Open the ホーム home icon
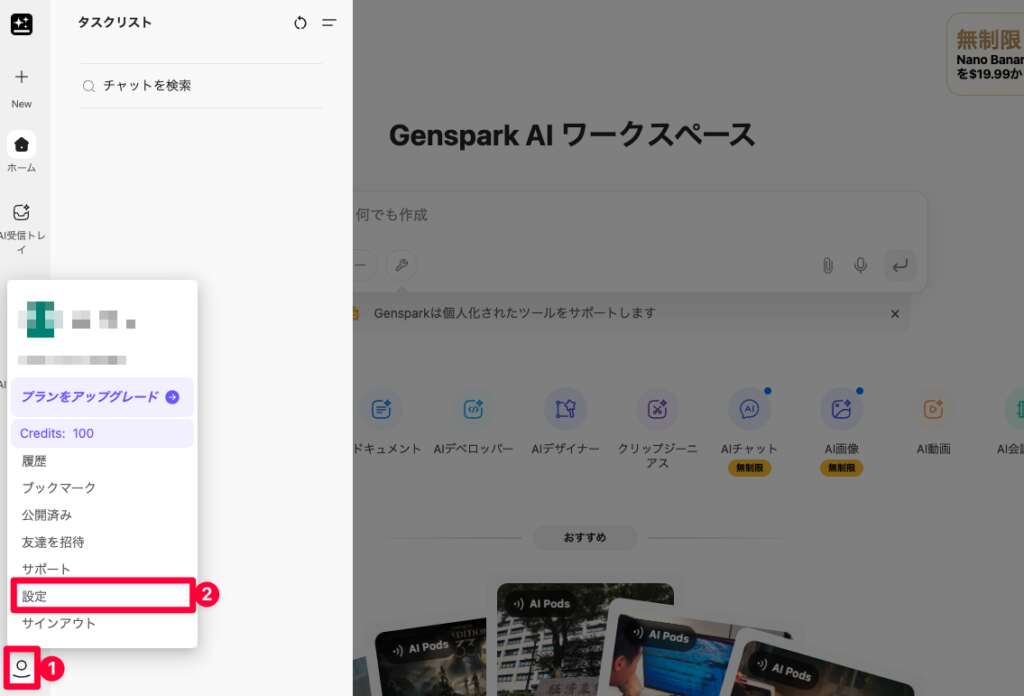 coord(21,145)
